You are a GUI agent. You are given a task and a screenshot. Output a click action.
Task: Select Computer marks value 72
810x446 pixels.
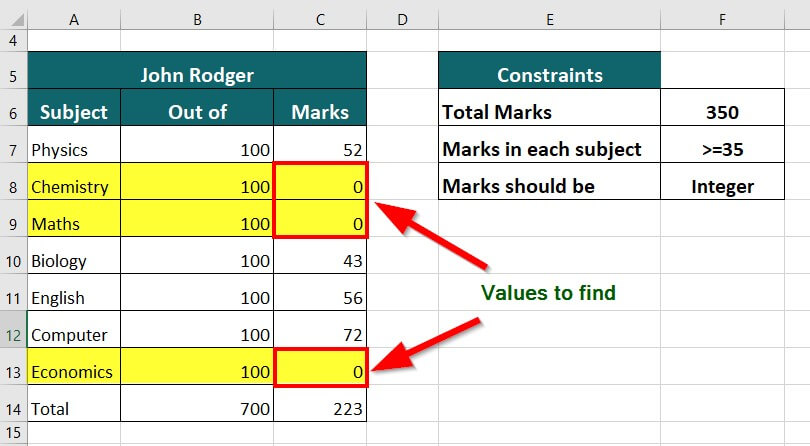tap(320, 329)
